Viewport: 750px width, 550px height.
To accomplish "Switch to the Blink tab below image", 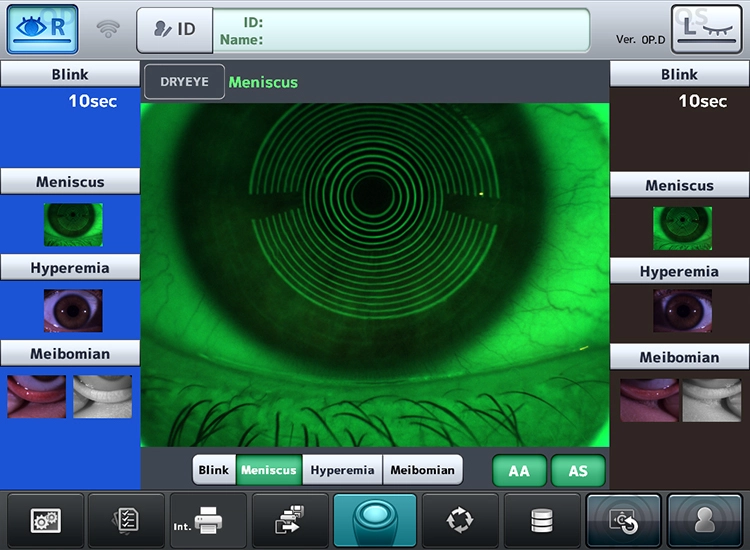I will 214,470.
